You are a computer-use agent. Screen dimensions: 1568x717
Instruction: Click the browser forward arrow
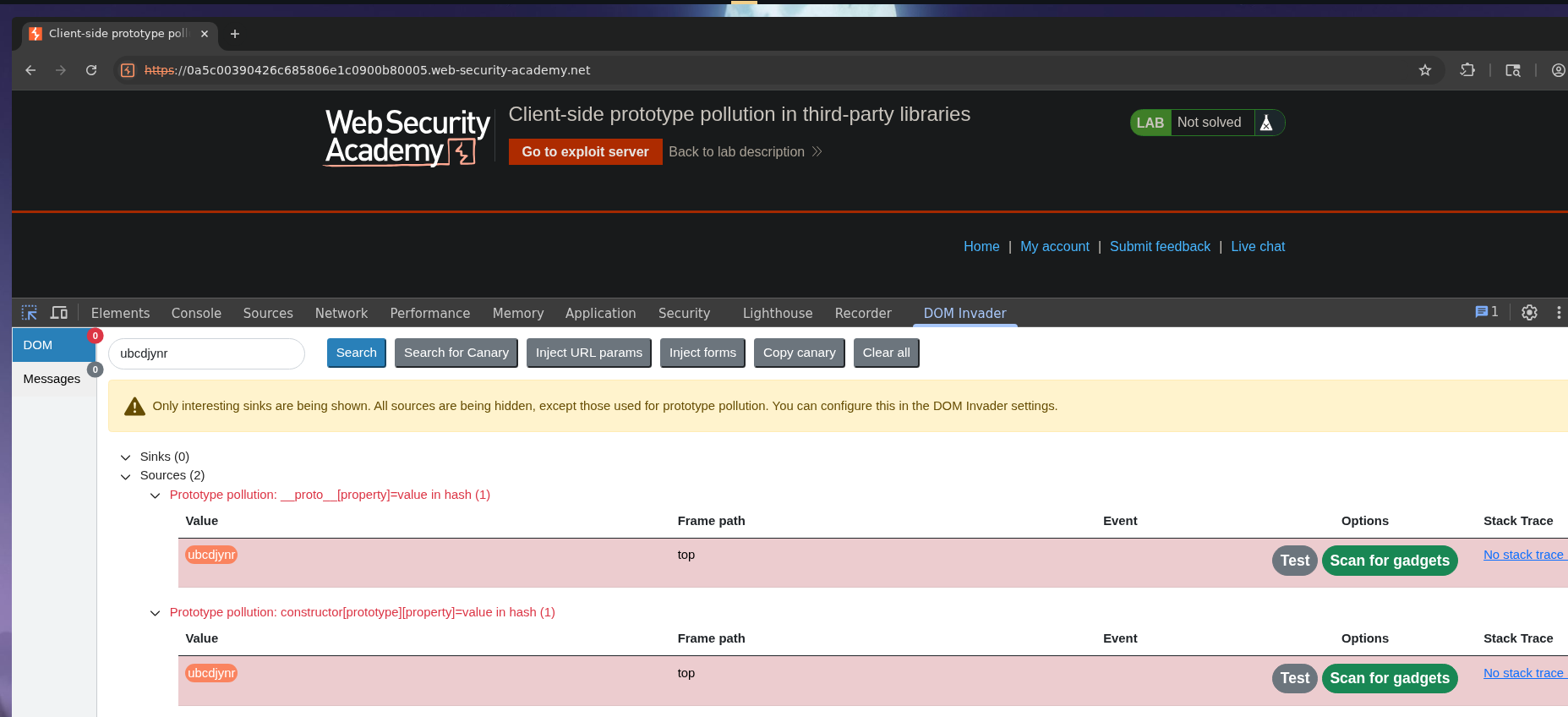[61, 70]
